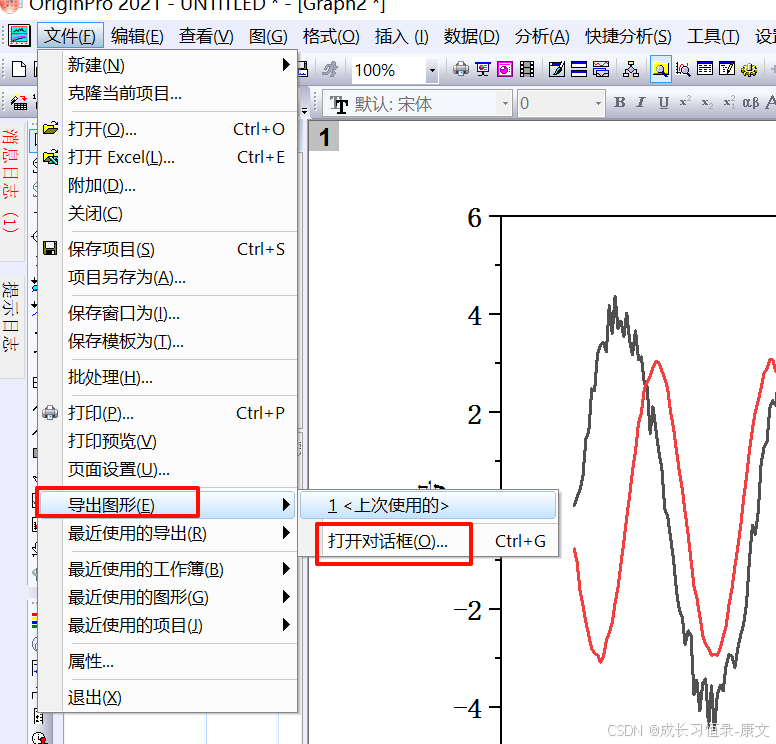
Task: Open the 图(G) menu
Action: point(268,36)
